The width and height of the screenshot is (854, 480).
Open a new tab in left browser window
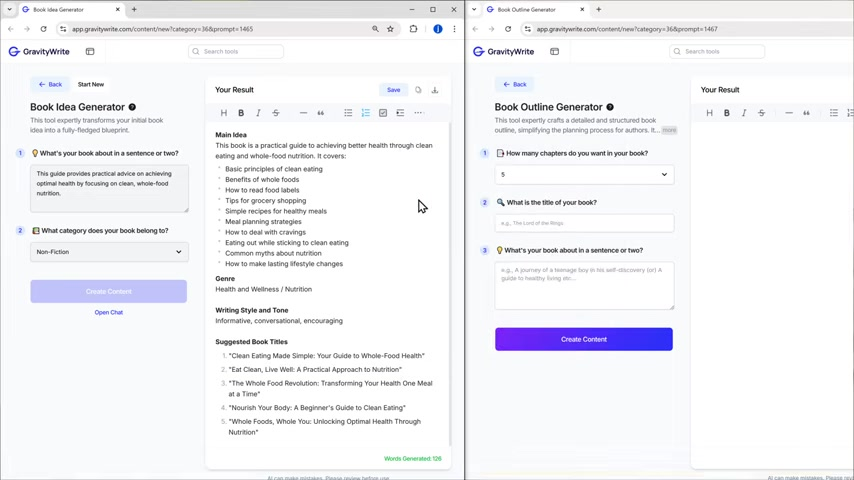click(134, 9)
